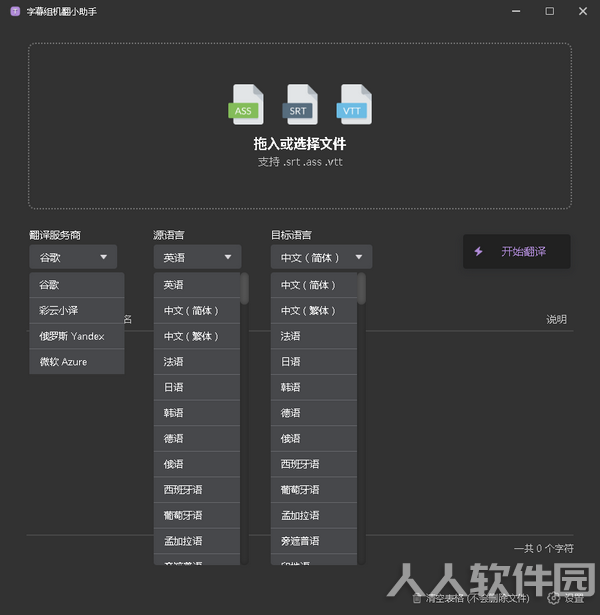Select 西班牙语 in source language list

coord(197,489)
